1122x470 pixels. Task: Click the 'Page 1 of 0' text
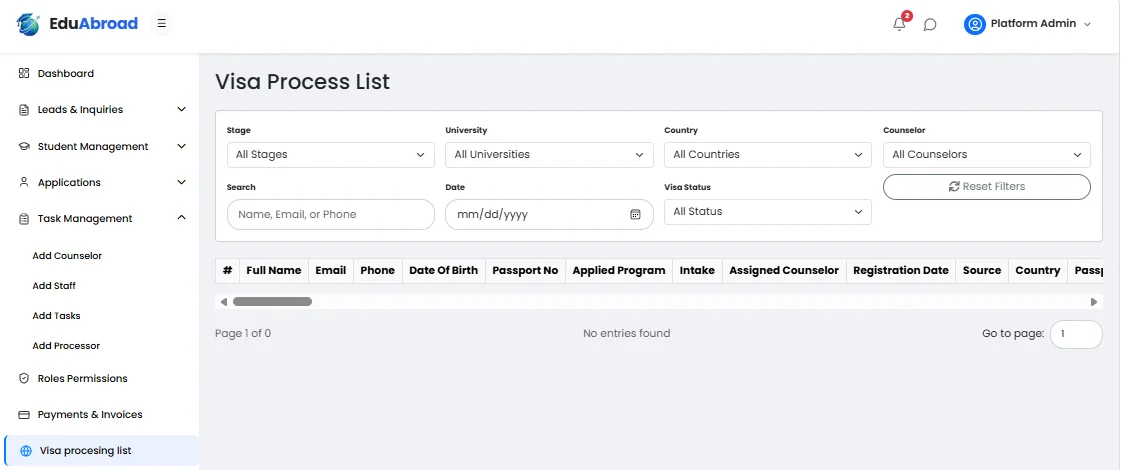click(243, 333)
